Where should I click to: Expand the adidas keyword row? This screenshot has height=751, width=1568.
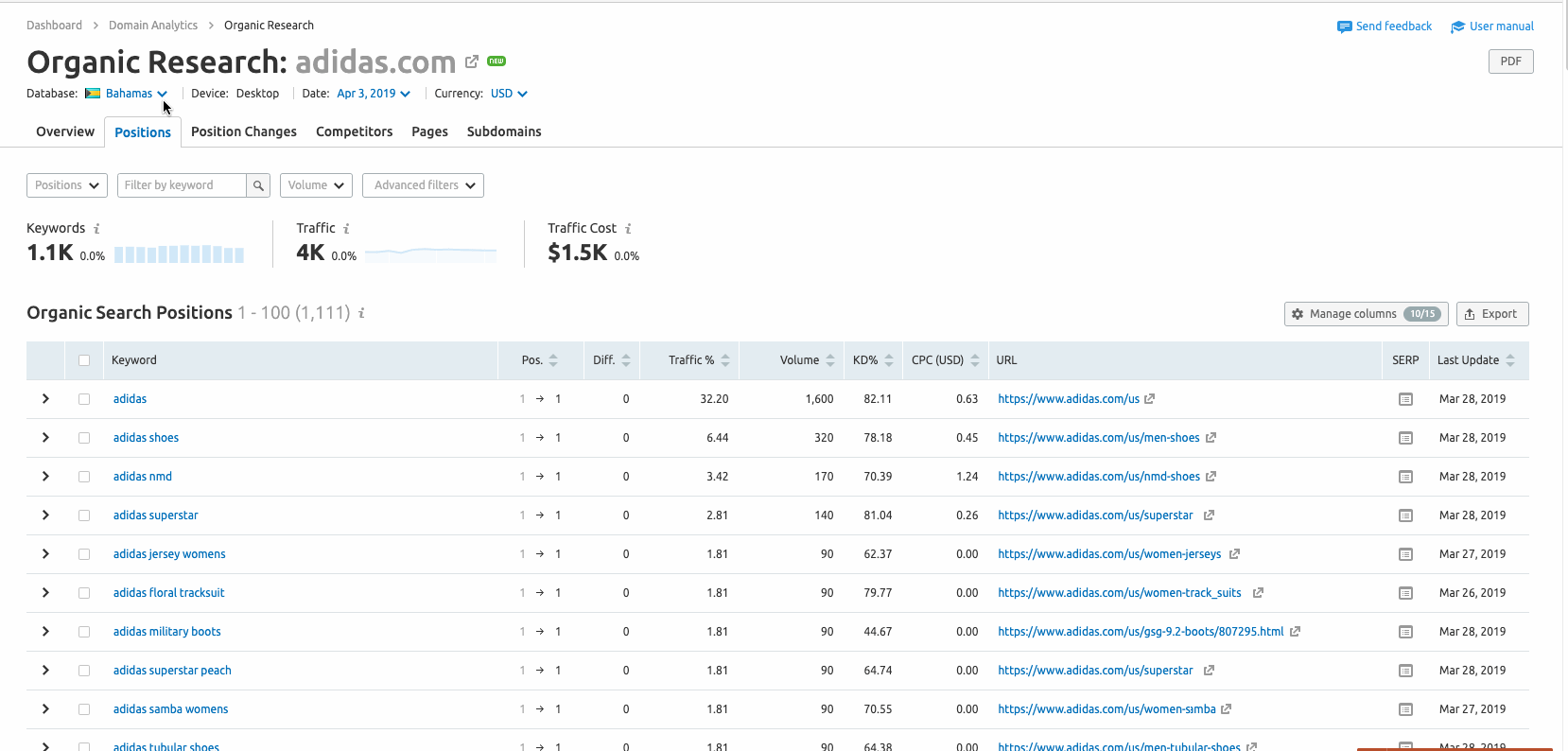(x=45, y=399)
